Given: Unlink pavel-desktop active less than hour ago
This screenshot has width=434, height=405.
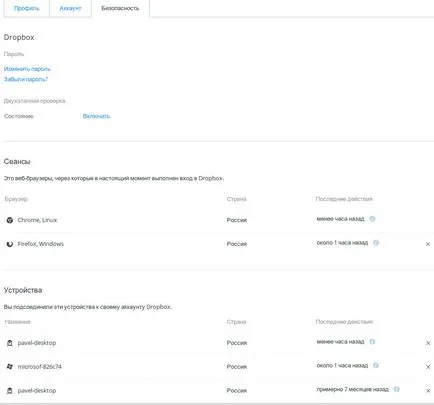Looking at the screenshot, I should 428,343.
